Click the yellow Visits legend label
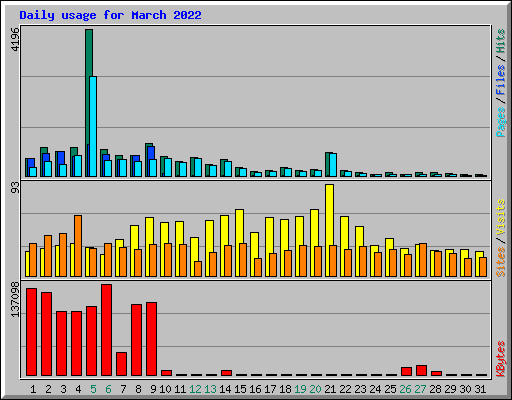 point(500,218)
